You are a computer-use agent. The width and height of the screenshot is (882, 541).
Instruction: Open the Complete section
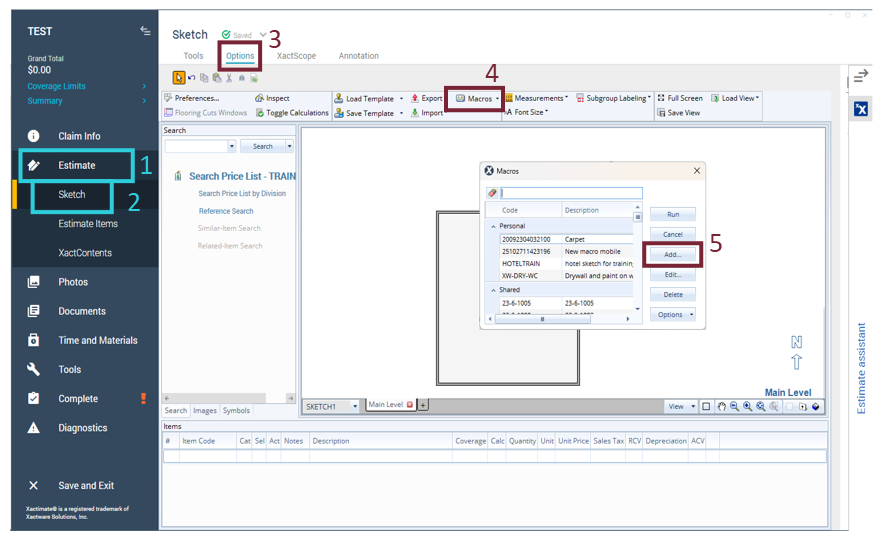[78, 399]
